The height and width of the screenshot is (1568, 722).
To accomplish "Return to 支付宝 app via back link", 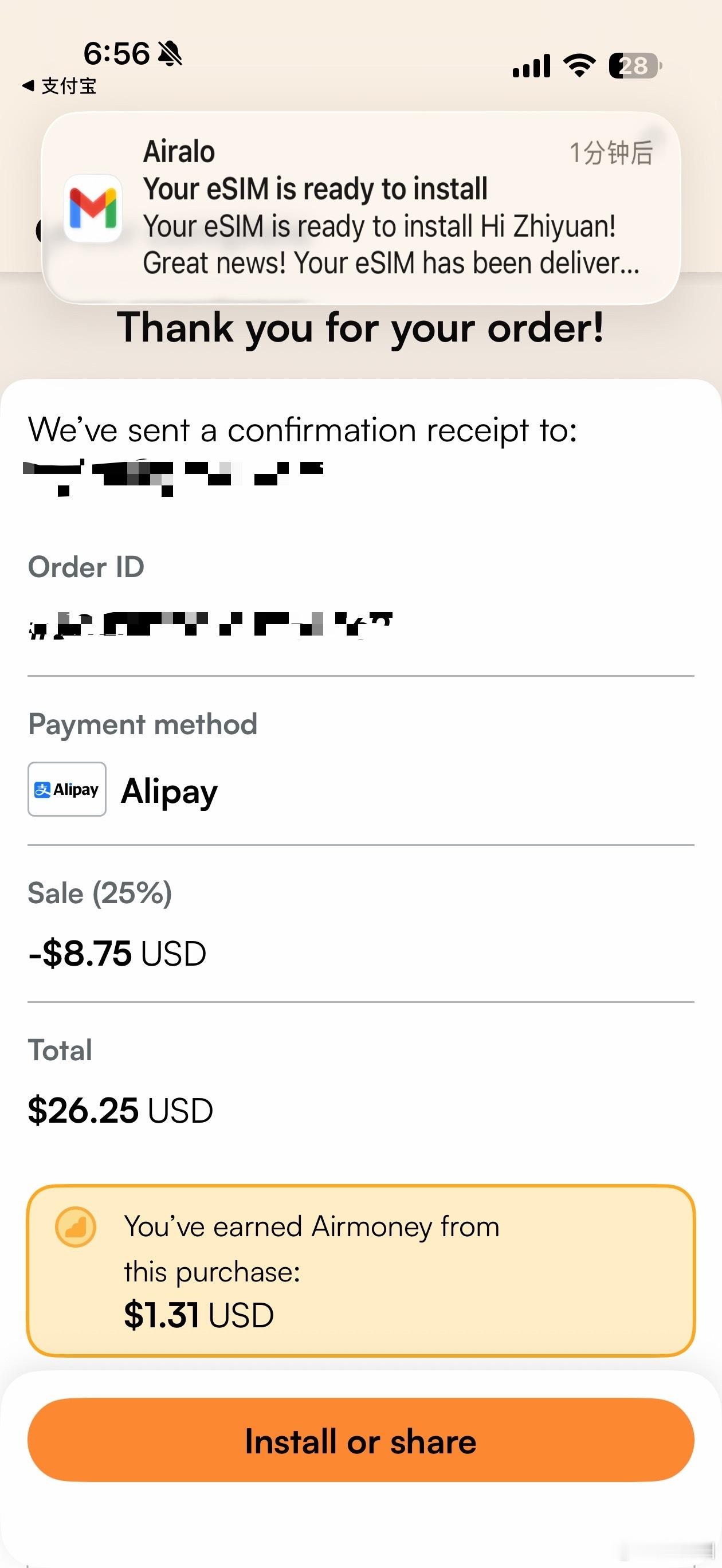I will pos(68,86).
